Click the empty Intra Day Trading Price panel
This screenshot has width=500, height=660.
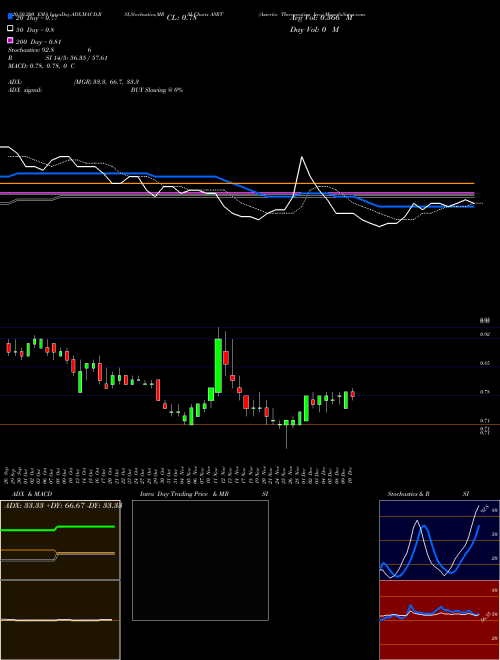(x=200, y=560)
